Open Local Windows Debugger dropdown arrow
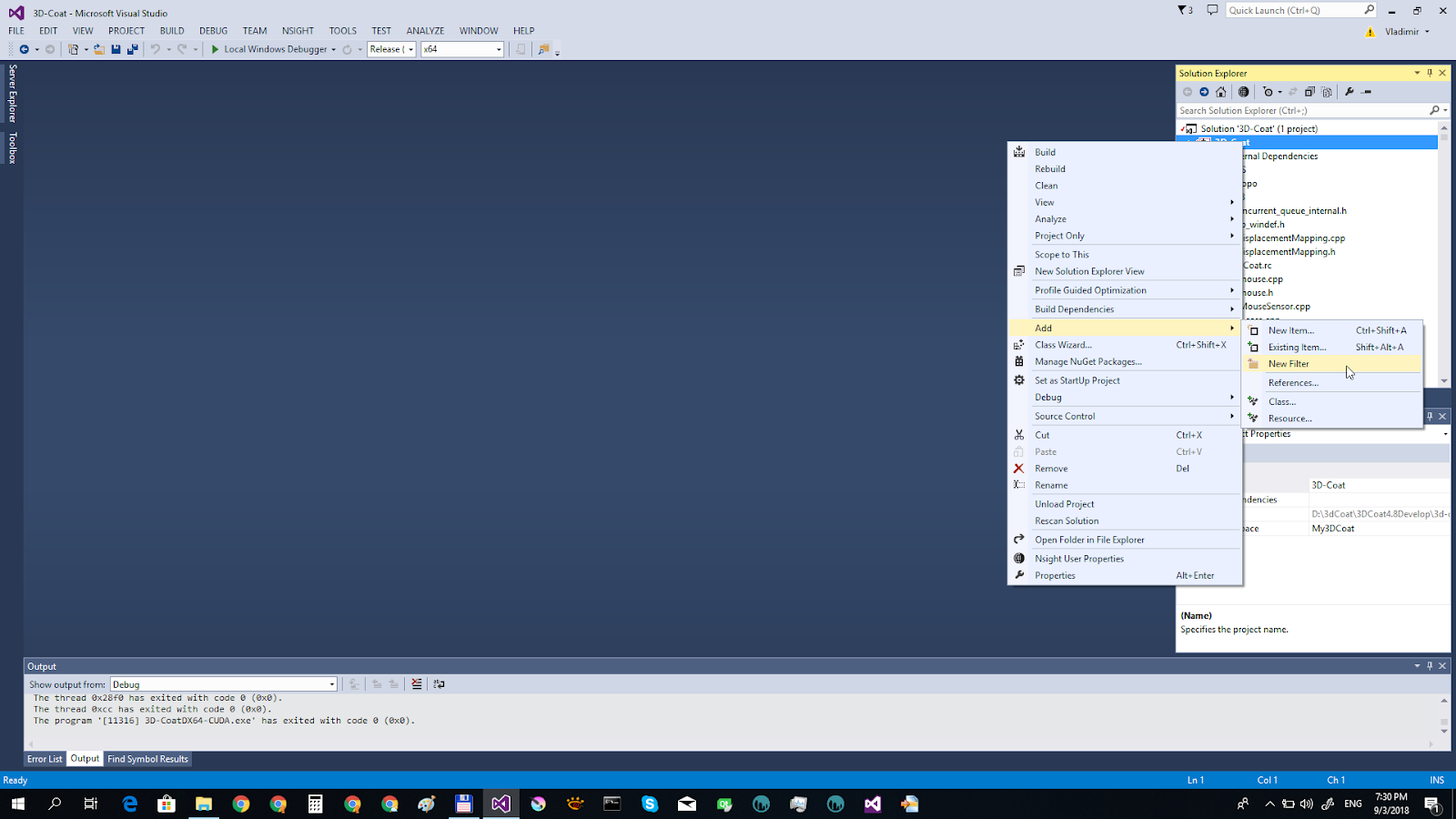 pyautogui.click(x=334, y=49)
